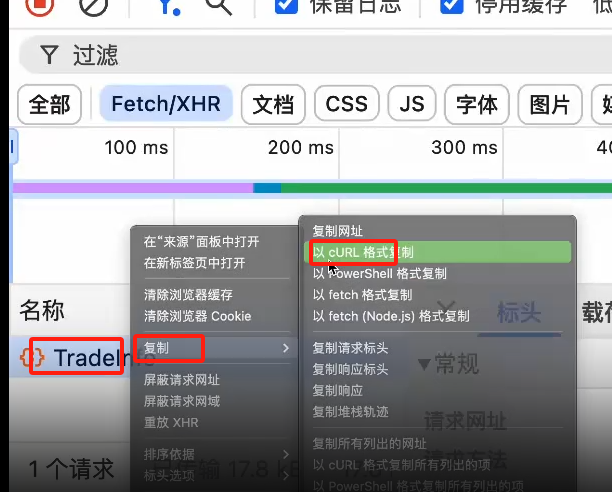This screenshot has width=612, height=492.
Task: Select 以 fetch (Node.js) 格式复制
Action: coord(391,316)
